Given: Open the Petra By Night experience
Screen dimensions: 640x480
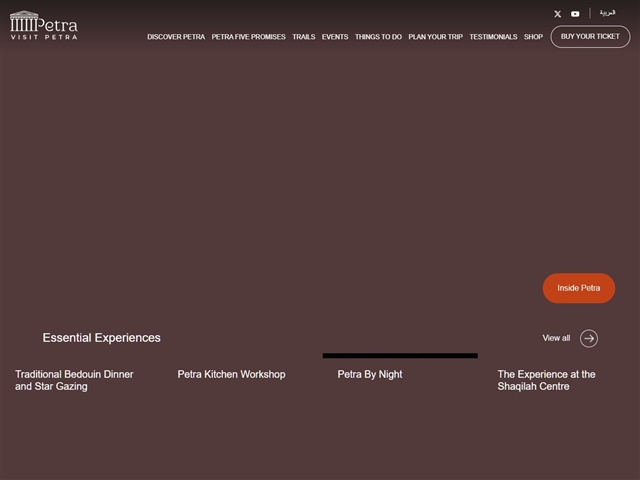Looking at the screenshot, I should (370, 374).
